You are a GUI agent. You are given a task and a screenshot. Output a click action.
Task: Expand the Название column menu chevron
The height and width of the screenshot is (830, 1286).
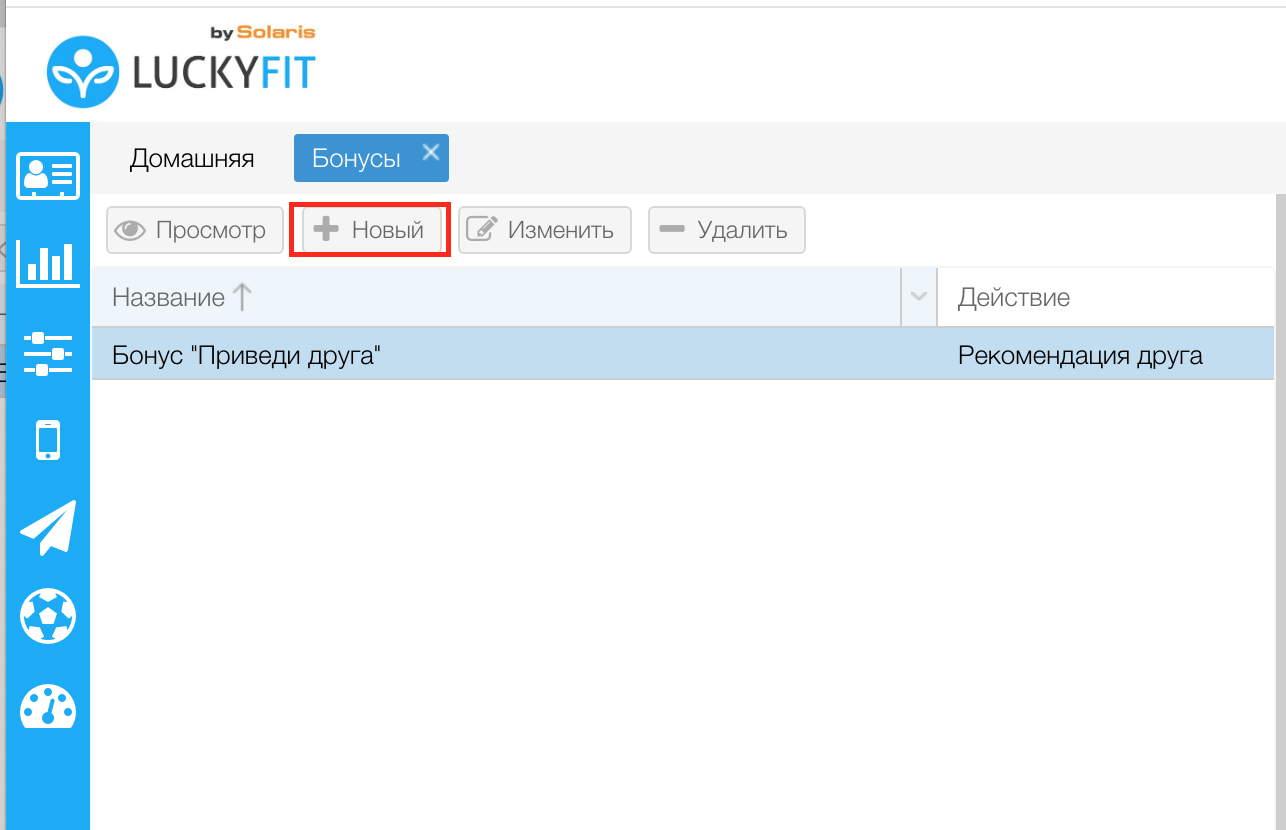coord(919,297)
